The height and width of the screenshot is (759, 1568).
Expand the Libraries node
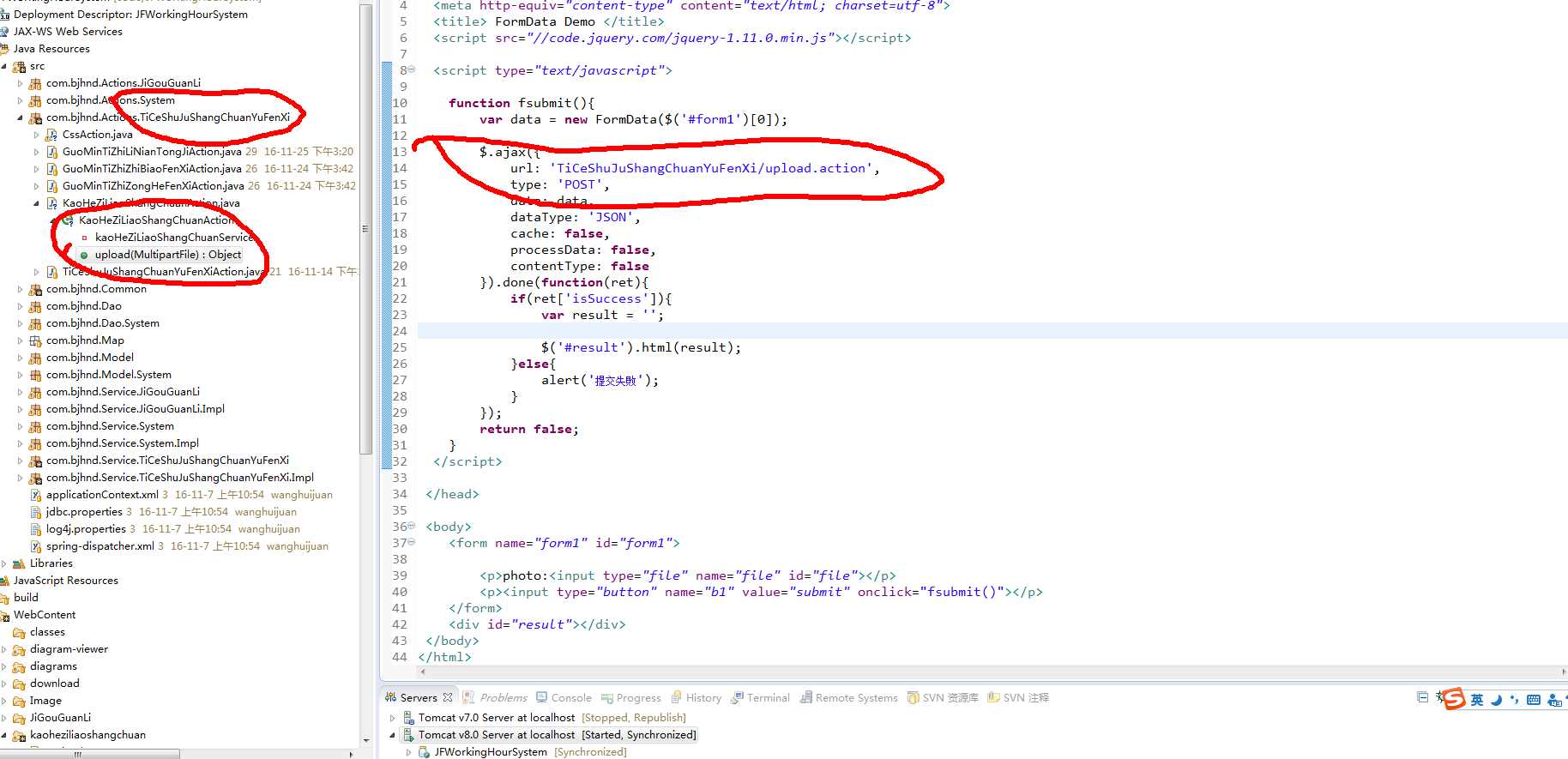4,563
